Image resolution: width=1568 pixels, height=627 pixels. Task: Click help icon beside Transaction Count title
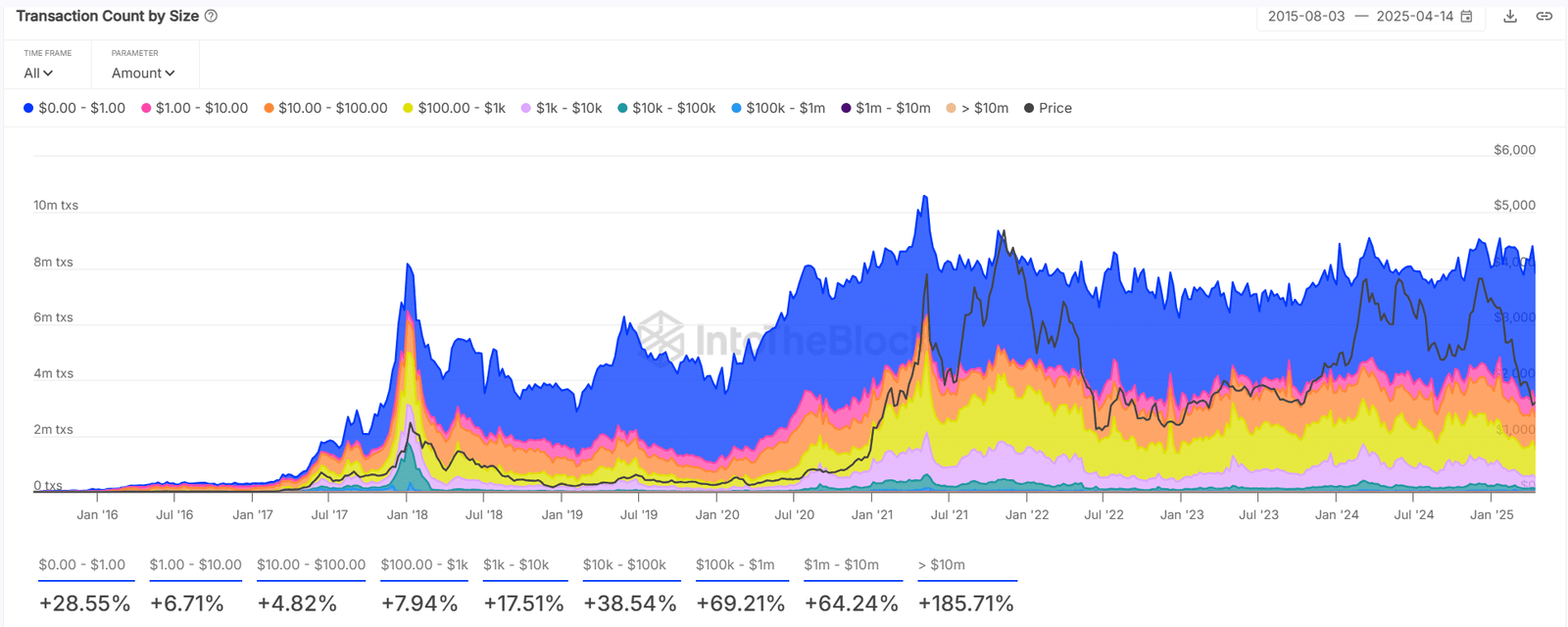(x=211, y=17)
